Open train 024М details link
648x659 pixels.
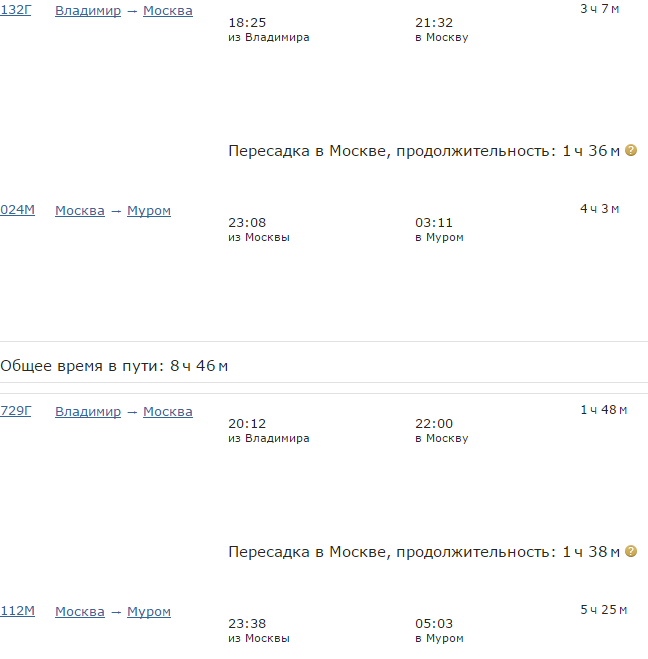point(17,210)
